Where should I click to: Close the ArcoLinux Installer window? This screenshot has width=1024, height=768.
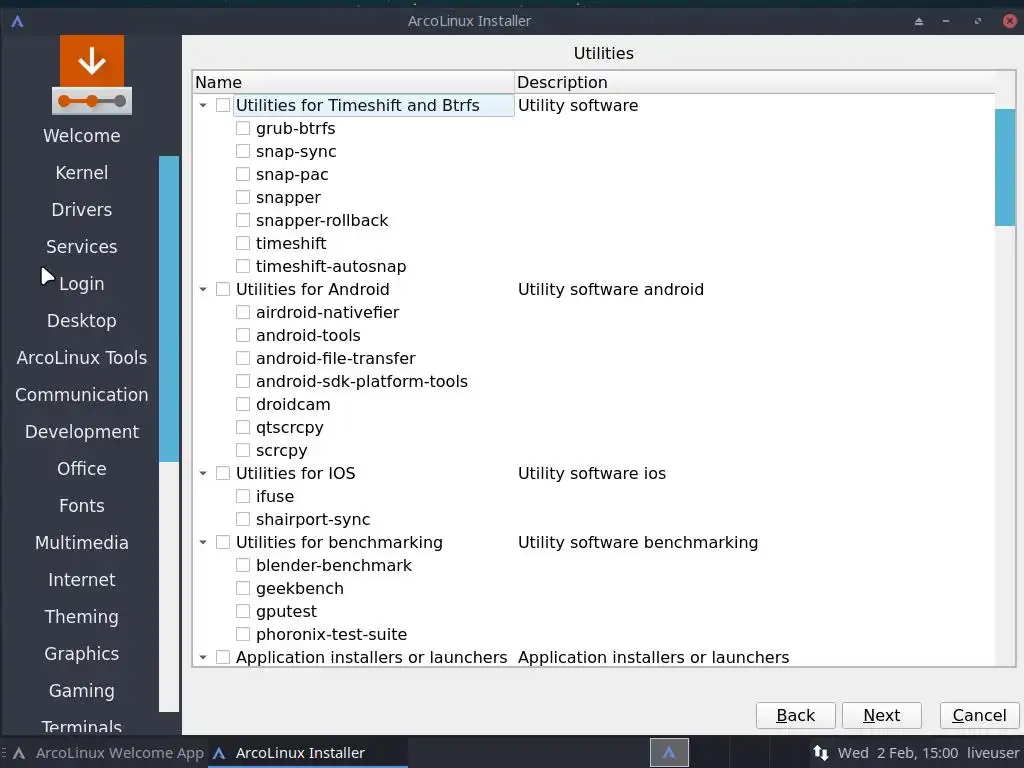point(1010,21)
